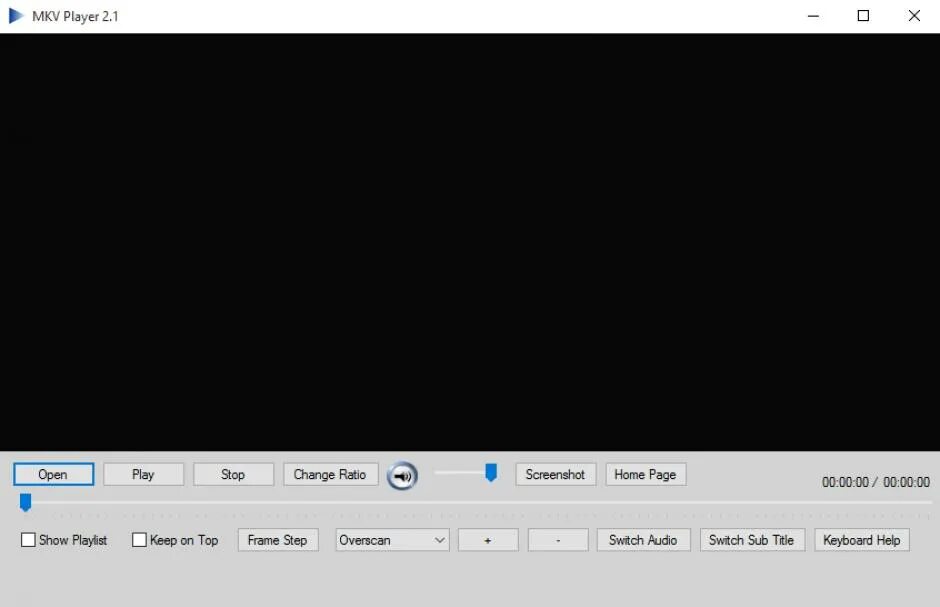The height and width of the screenshot is (607, 940).
Task: Minimize the MKV Player window
Action: click(813, 16)
